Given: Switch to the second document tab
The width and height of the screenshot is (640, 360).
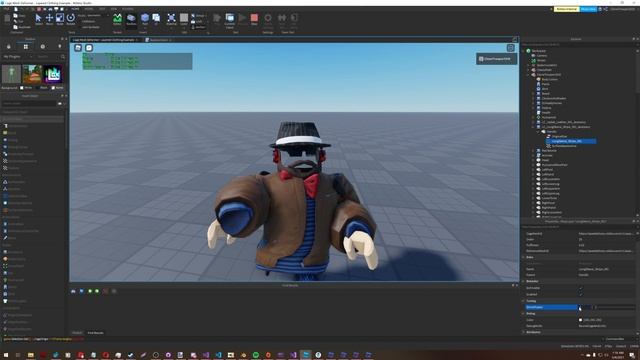Looking at the screenshot, I should 158,40.
